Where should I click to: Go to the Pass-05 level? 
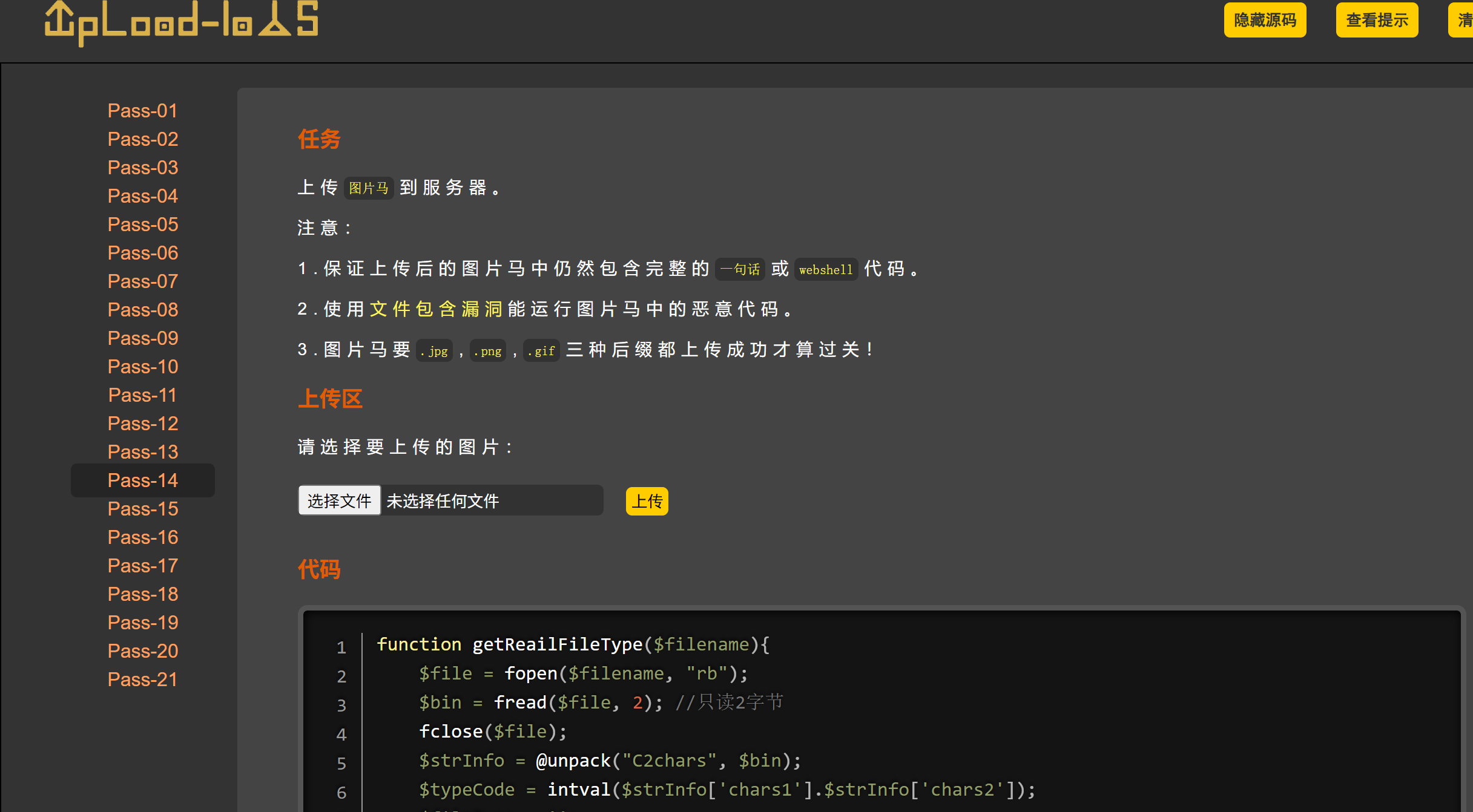point(143,224)
